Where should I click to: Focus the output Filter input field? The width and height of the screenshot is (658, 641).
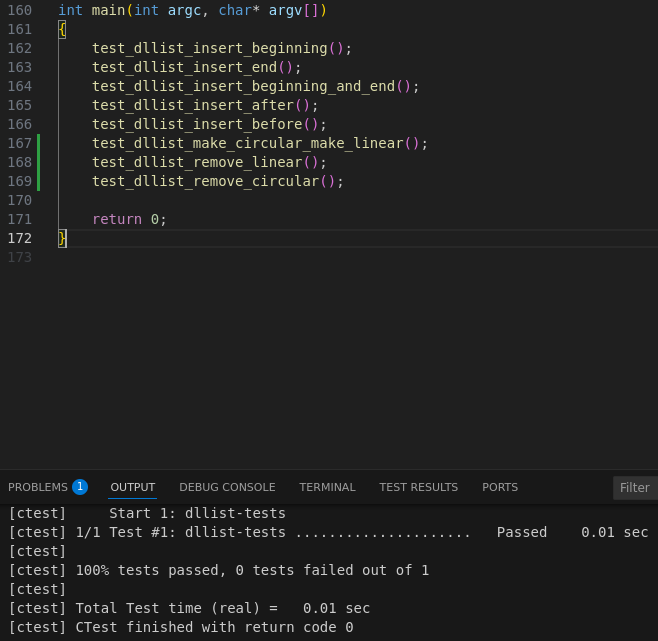(635, 488)
